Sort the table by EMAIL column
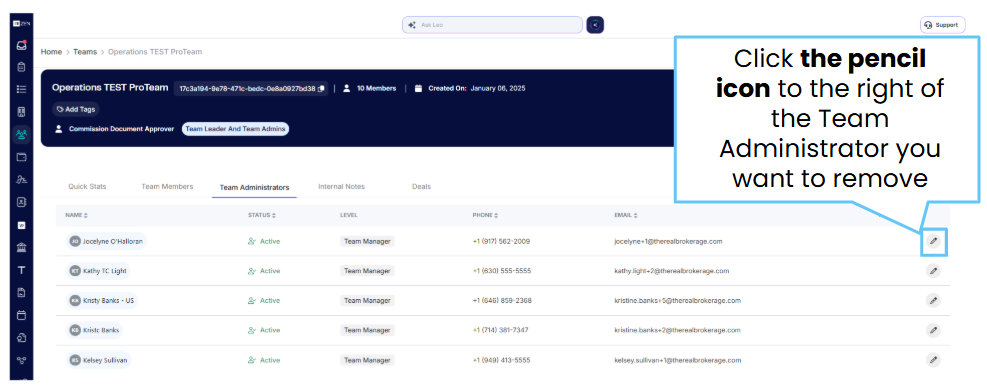Screen dimensions: 987x389 [x=626, y=215]
